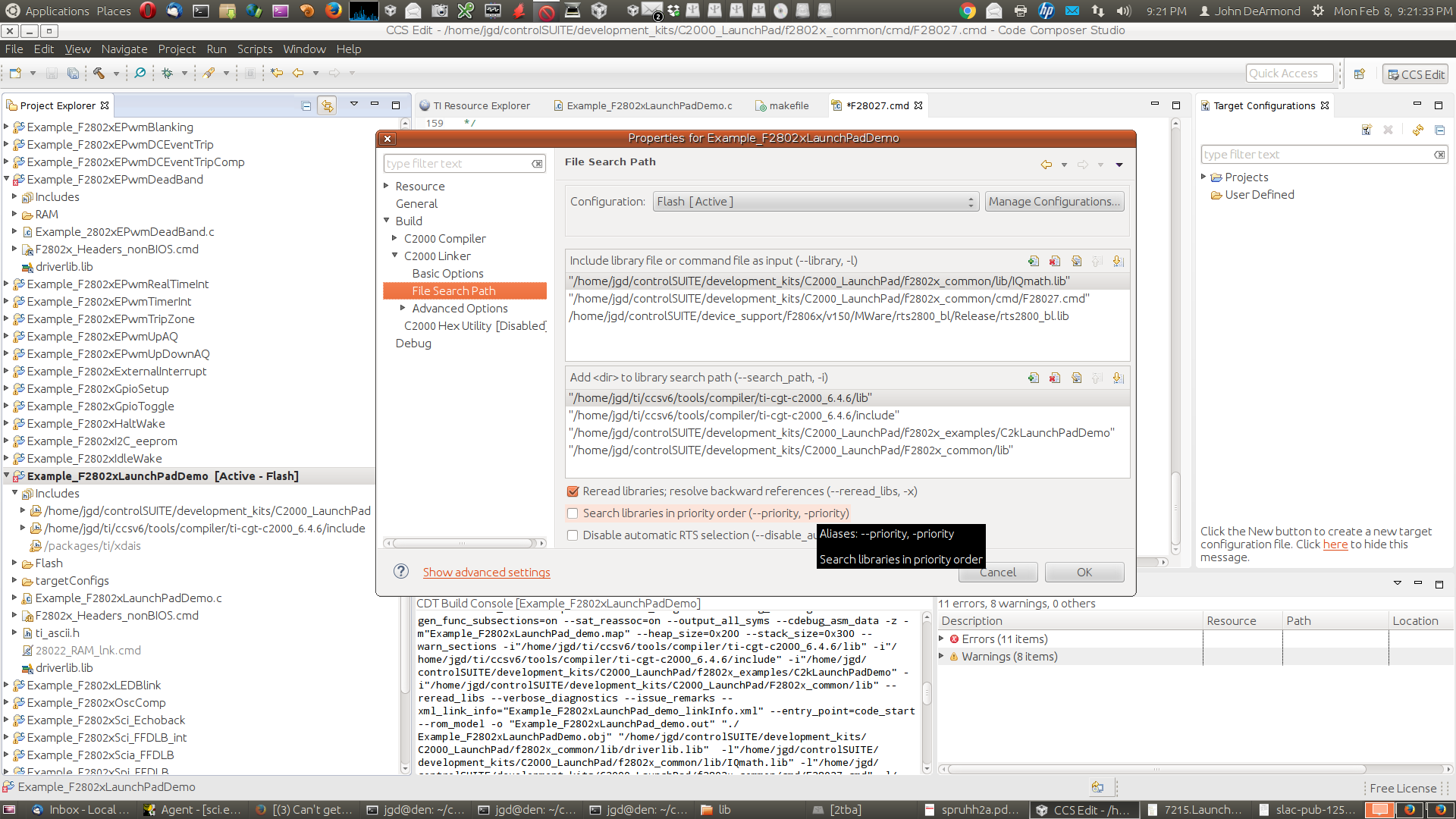Clear the Properties dialog filter text
This screenshot has height=819, width=1456.
[x=537, y=164]
